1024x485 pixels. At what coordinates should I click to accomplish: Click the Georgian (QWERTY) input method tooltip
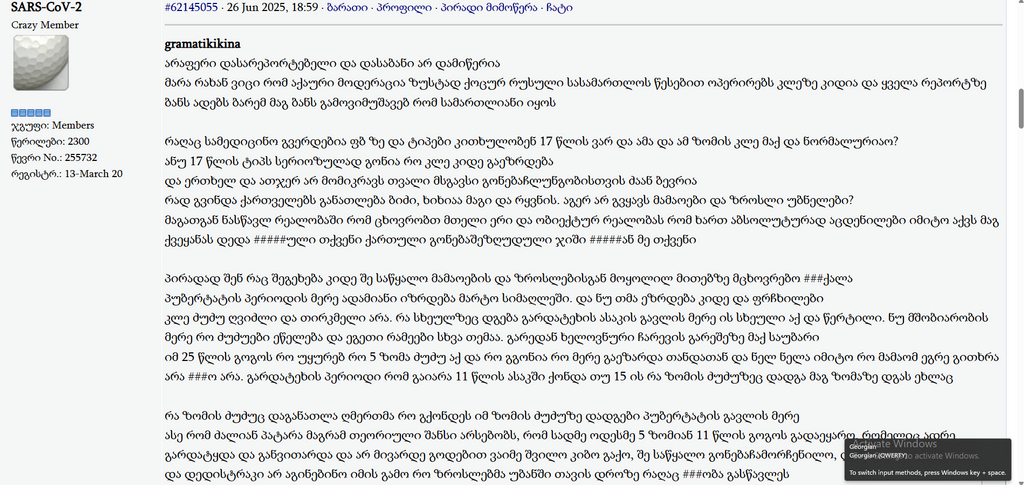pyautogui.click(x=927, y=460)
